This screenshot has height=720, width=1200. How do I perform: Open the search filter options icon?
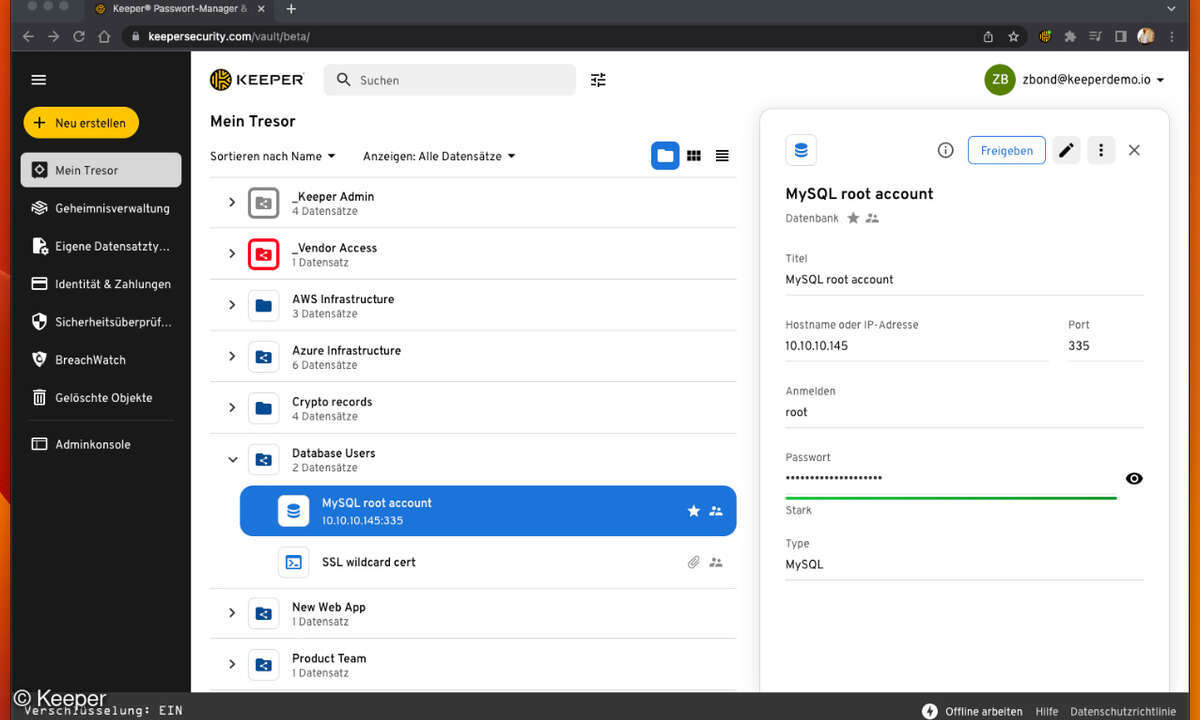598,80
